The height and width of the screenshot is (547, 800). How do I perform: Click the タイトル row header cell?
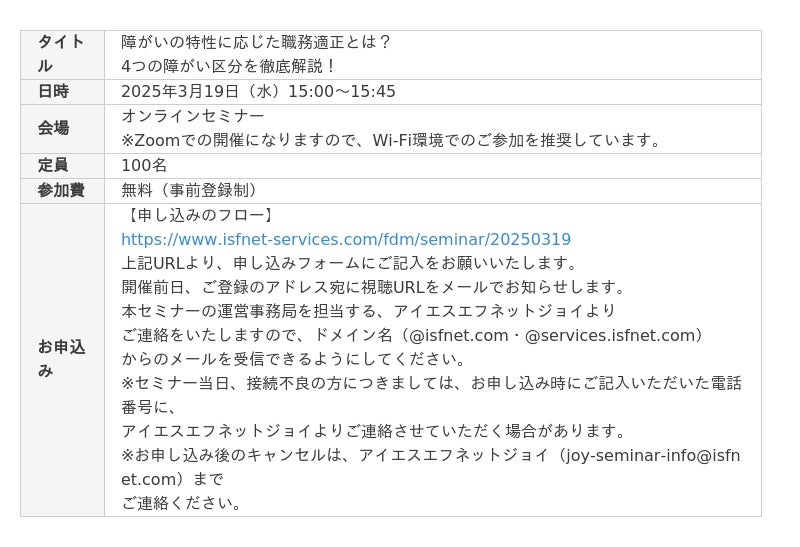tap(63, 55)
